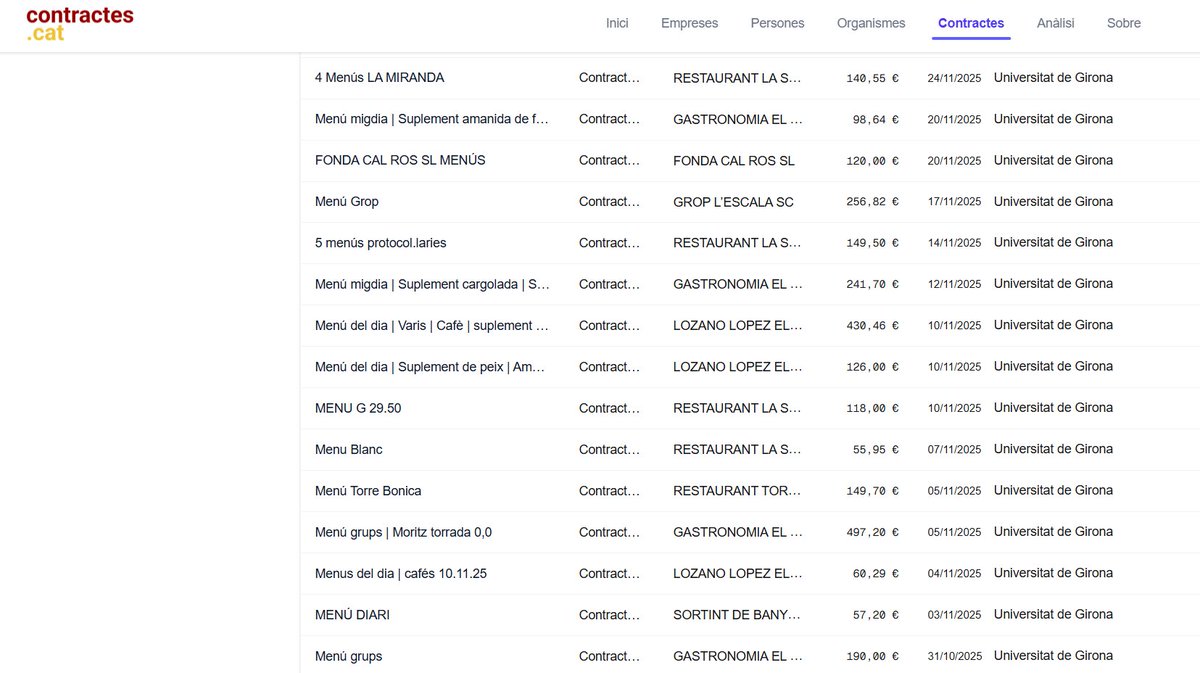Click the 497,20 € amount

coord(872,532)
